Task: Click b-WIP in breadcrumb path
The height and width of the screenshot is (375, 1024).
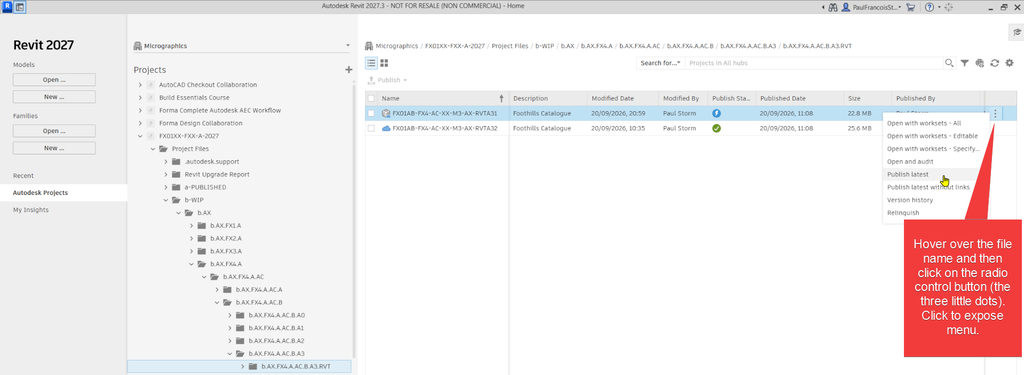Action: tap(545, 46)
